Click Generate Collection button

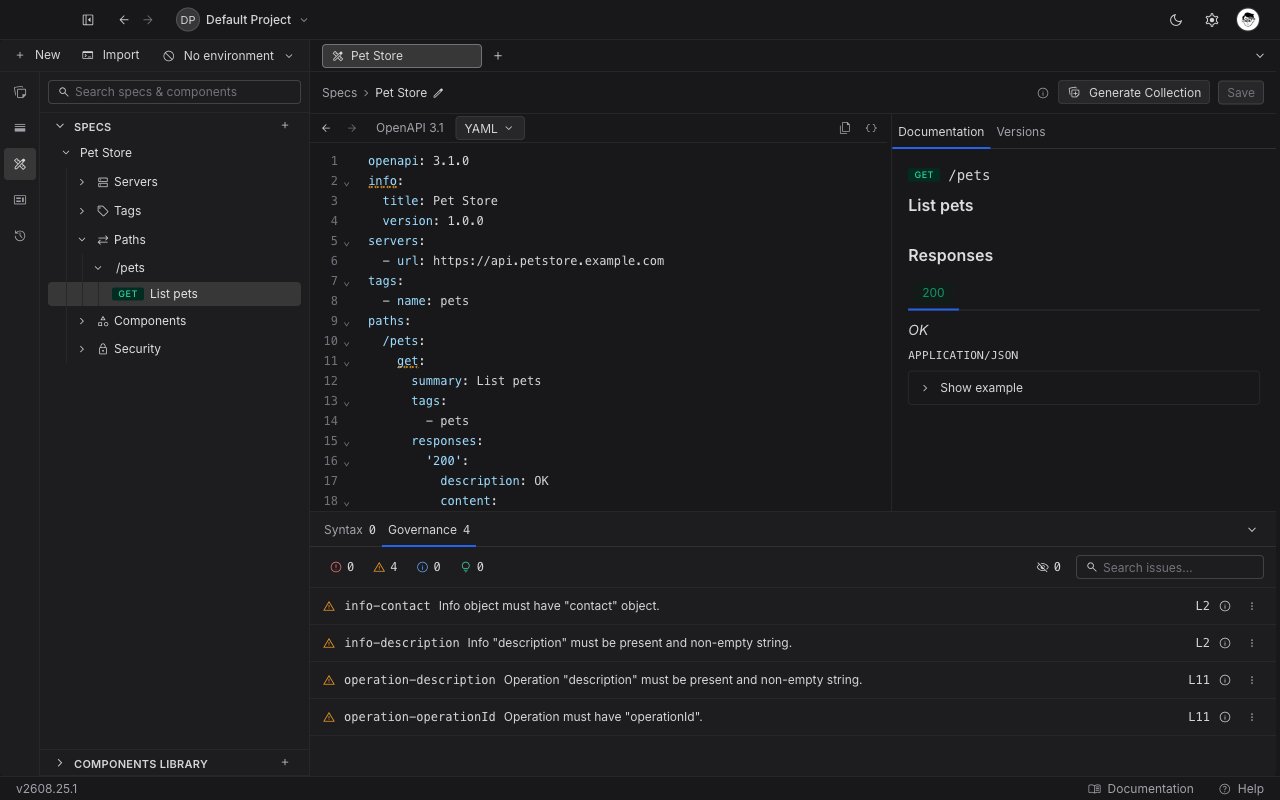pos(1134,93)
